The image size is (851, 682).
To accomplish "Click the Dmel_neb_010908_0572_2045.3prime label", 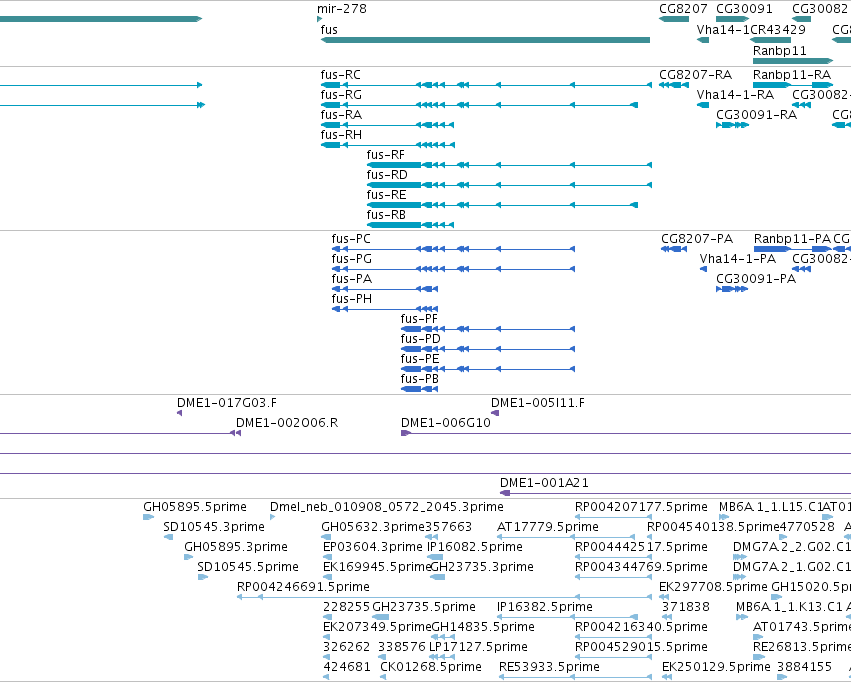I will (x=387, y=507).
